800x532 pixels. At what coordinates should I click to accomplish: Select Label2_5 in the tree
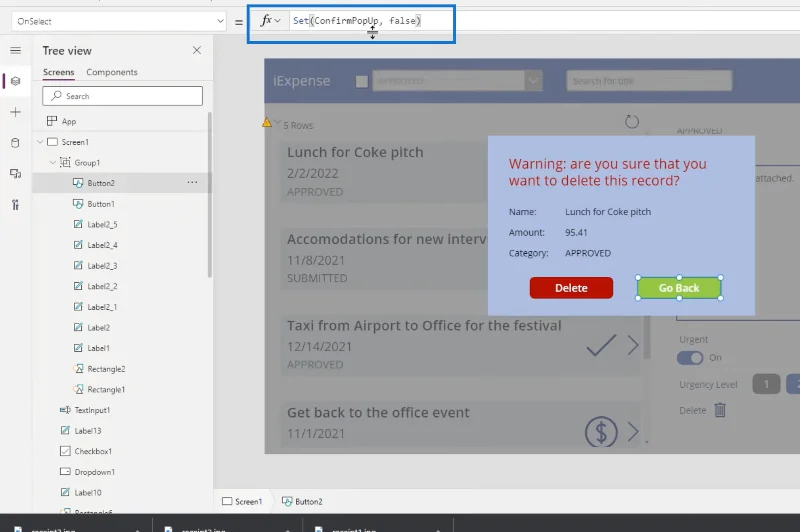[x=102, y=224]
